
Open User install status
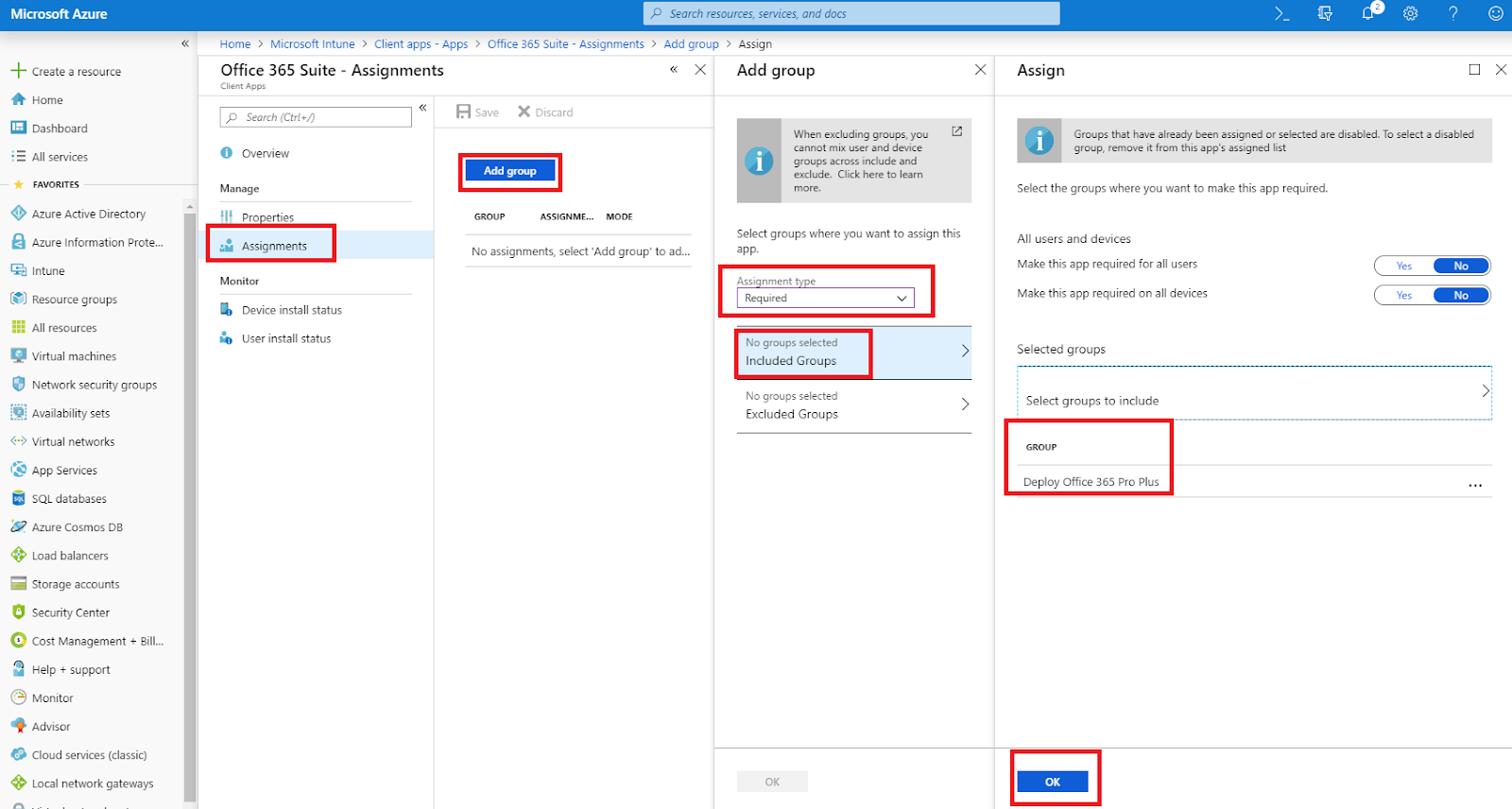(x=286, y=338)
